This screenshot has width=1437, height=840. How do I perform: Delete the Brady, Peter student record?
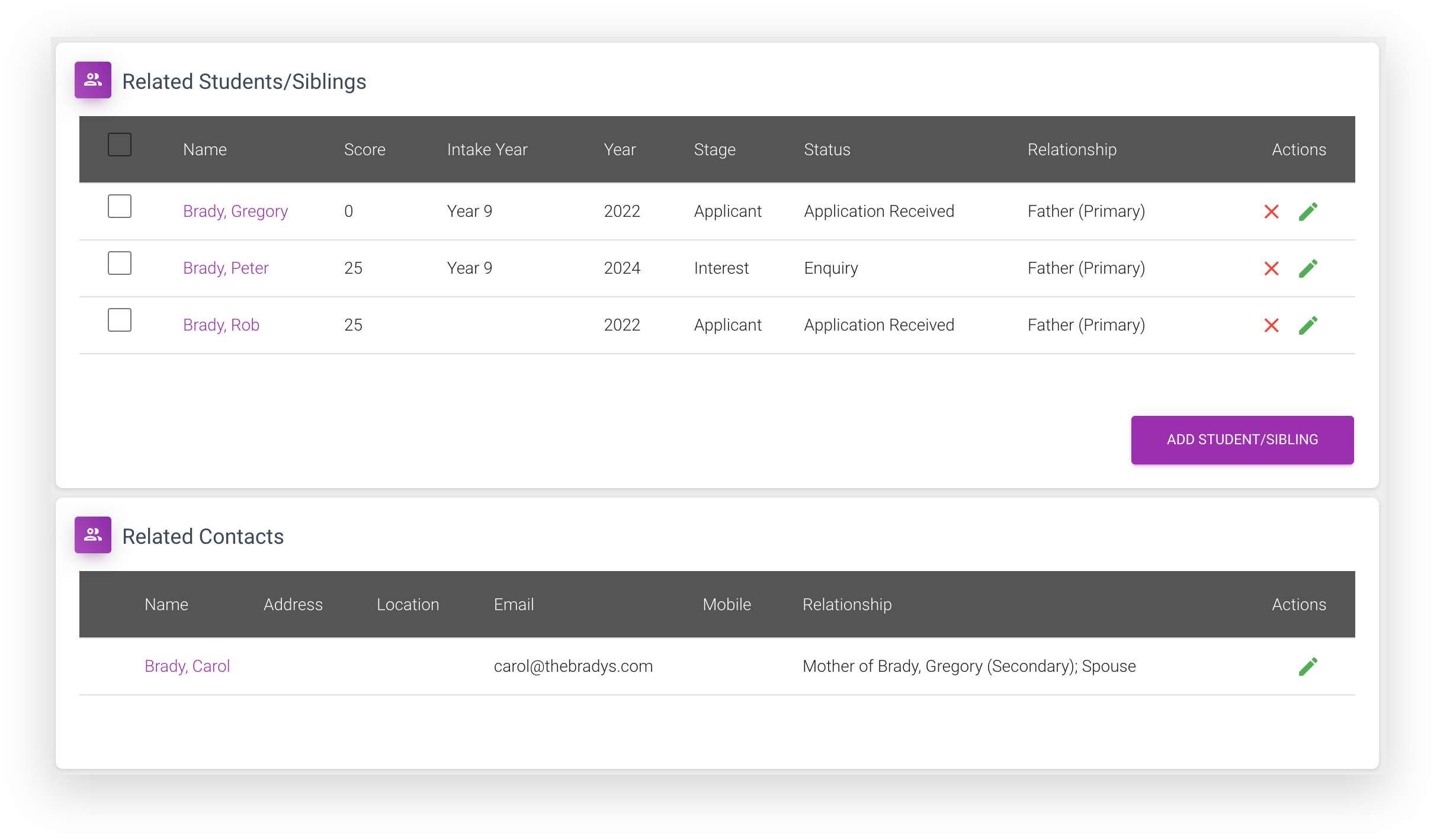(1272, 268)
